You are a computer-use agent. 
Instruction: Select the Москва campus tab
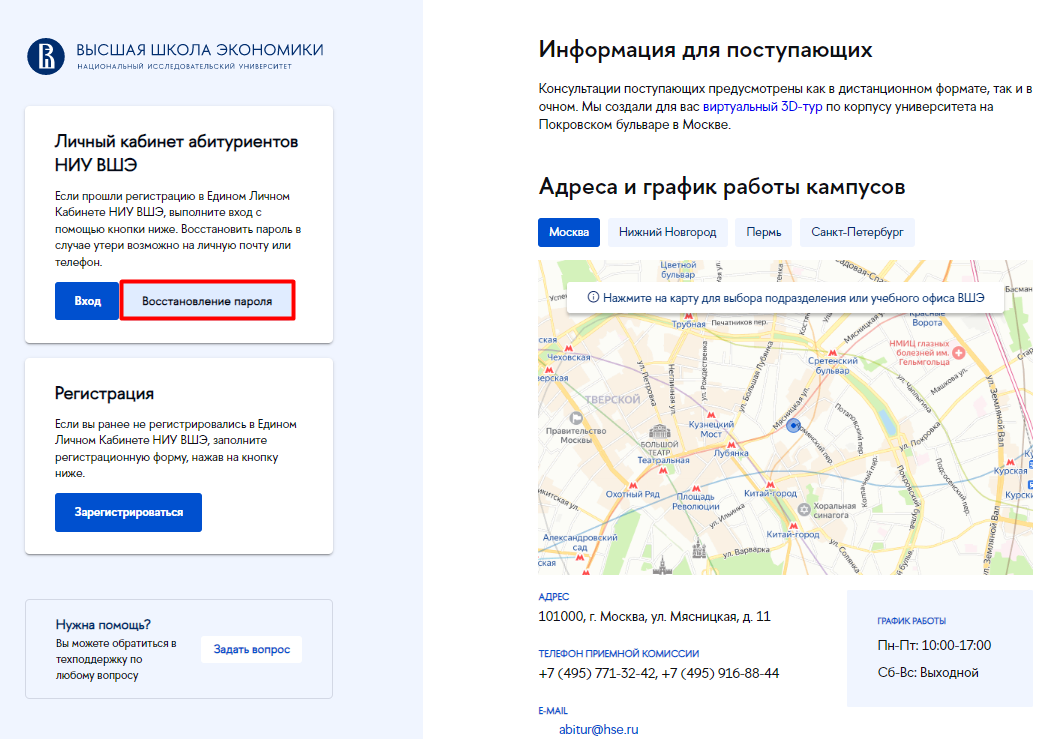(x=568, y=232)
